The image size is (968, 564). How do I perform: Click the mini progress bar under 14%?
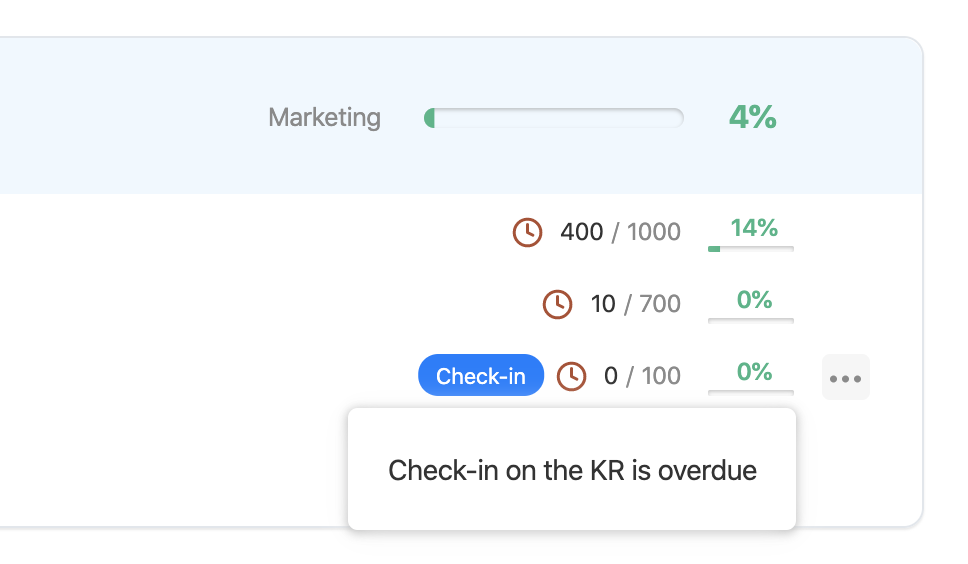point(750,248)
